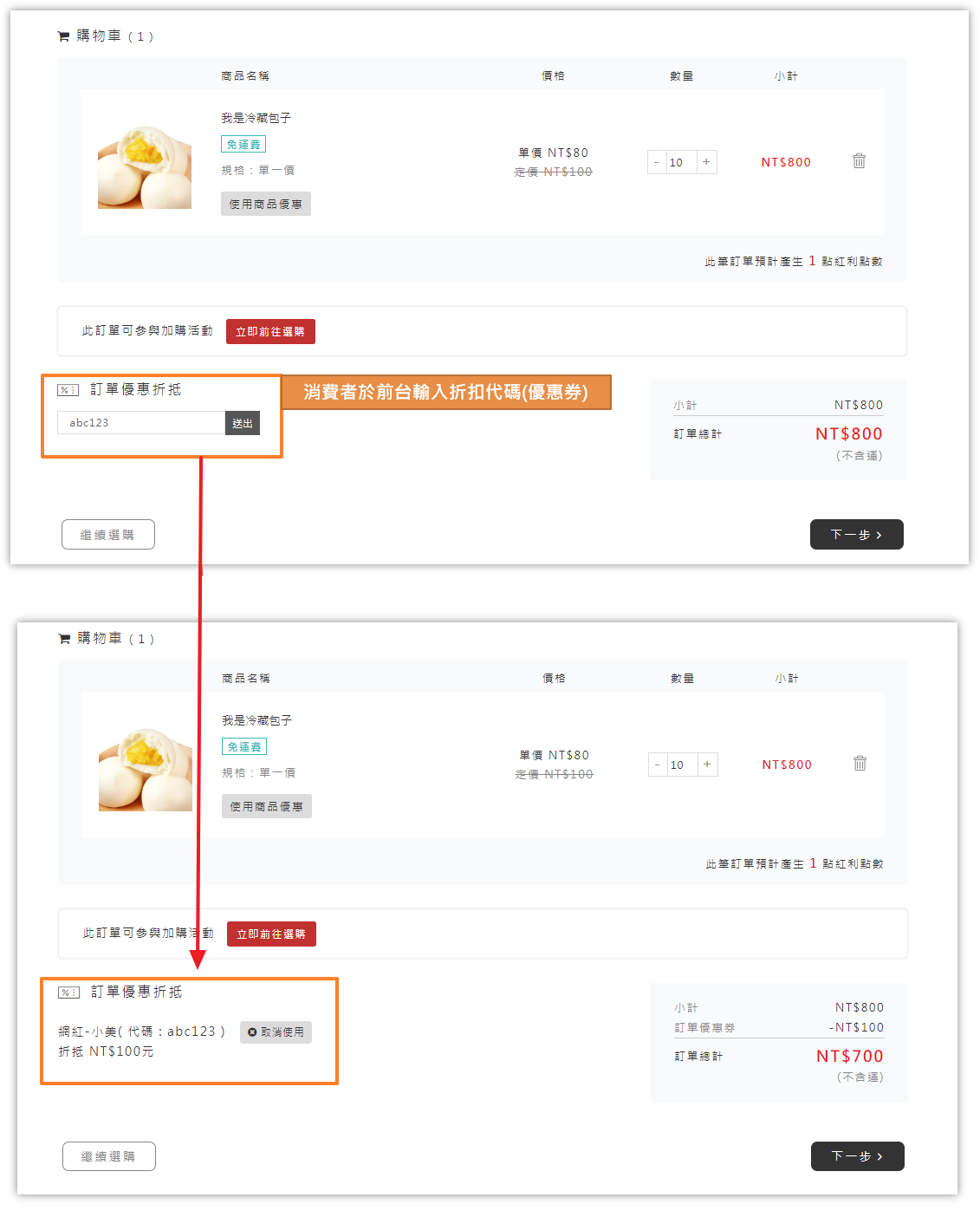Decrease quantity with minus in bottom cart
Screen dimensions: 980x1217
[x=658, y=765]
